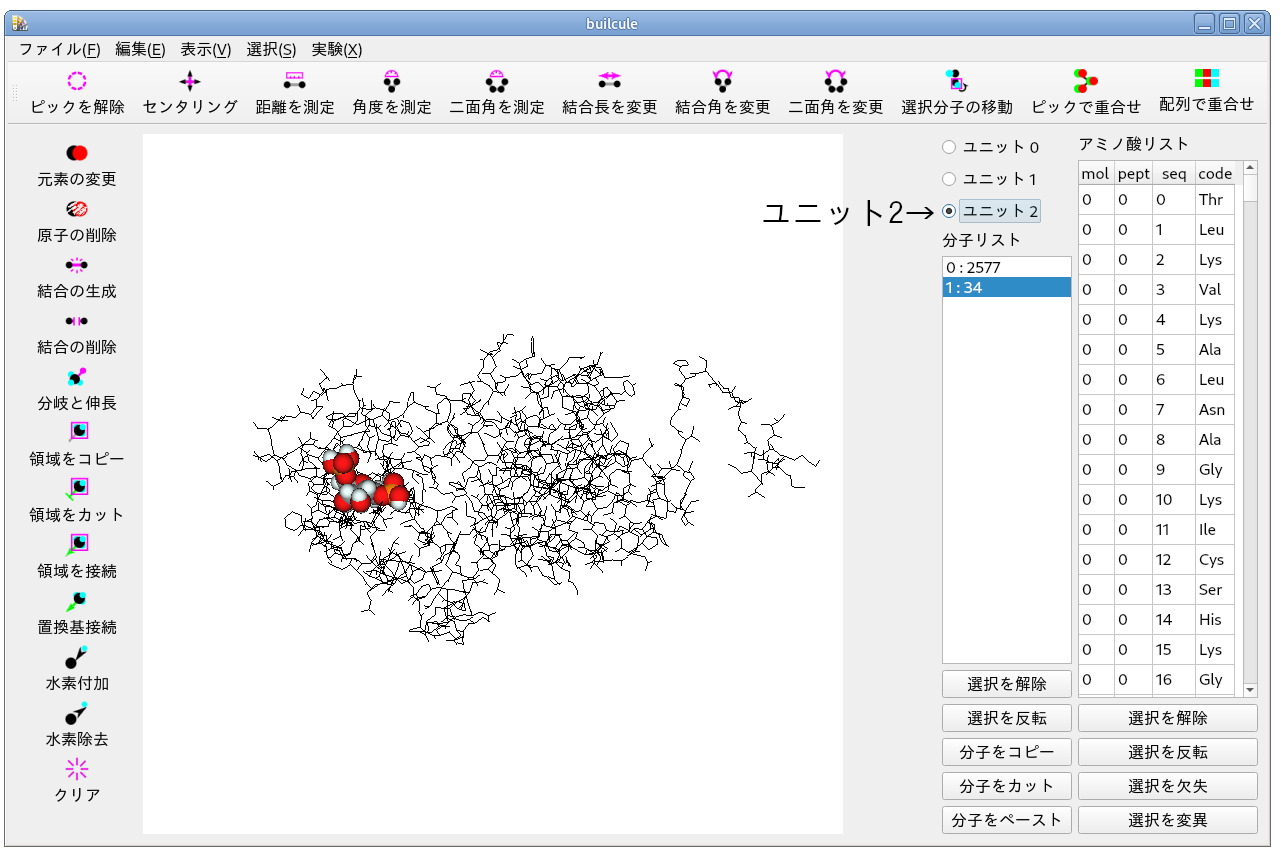Select the 距離を測定 distance measure tool
This screenshot has width=1281, height=857.
[294, 83]
